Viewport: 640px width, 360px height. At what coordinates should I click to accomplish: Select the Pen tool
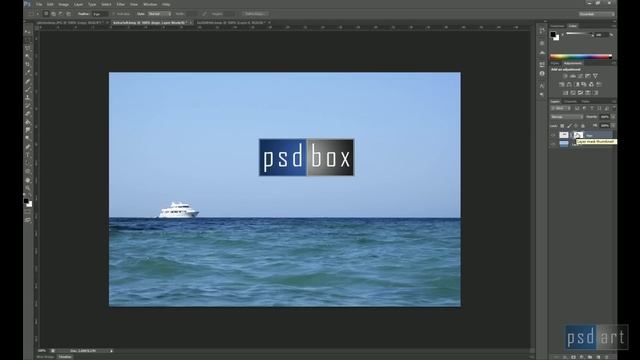click(28, 147)
